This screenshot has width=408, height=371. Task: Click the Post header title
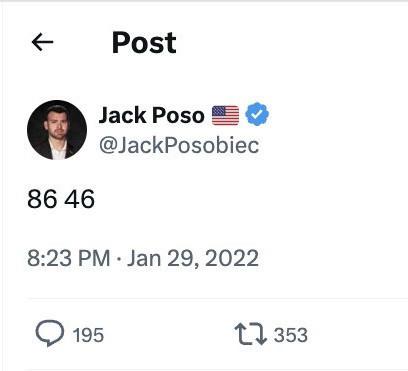[144, 43]
